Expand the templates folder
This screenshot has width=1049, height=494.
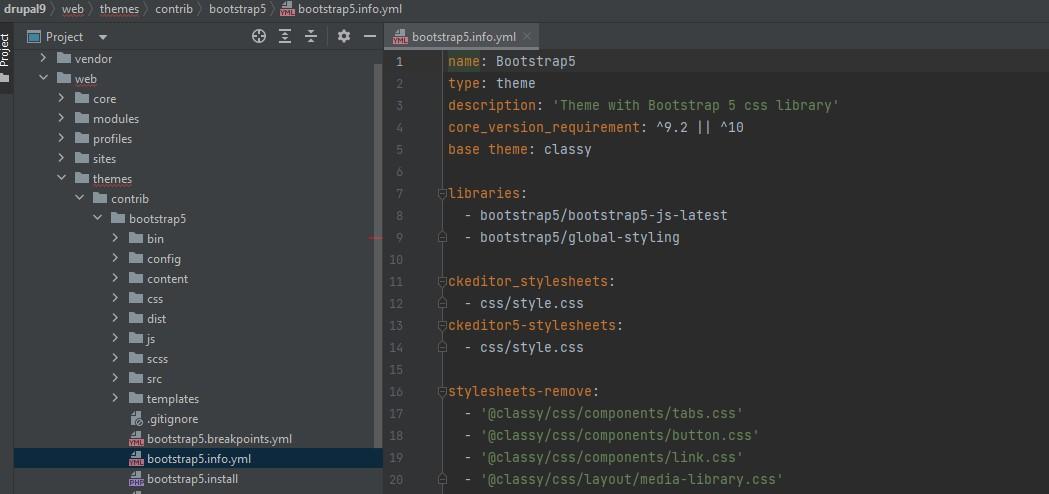point(116,398)
